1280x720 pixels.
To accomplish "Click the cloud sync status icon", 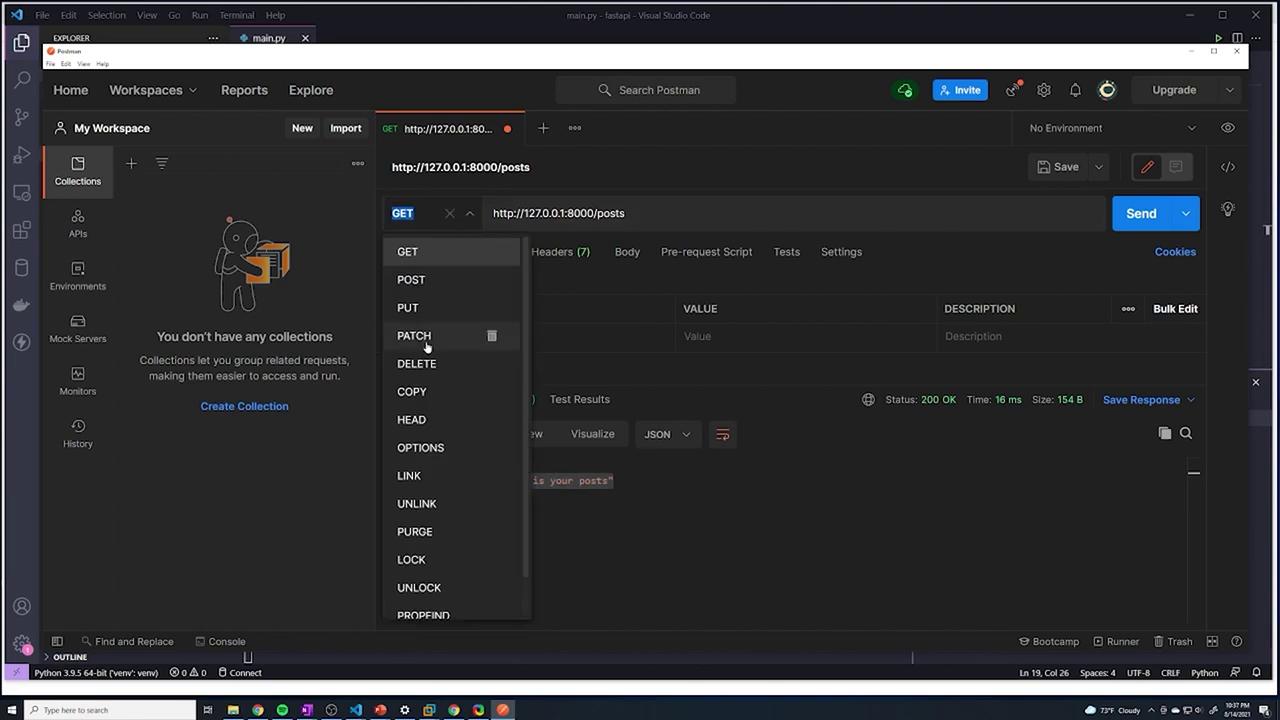I will pyautogui.click(x=905, y=90).
